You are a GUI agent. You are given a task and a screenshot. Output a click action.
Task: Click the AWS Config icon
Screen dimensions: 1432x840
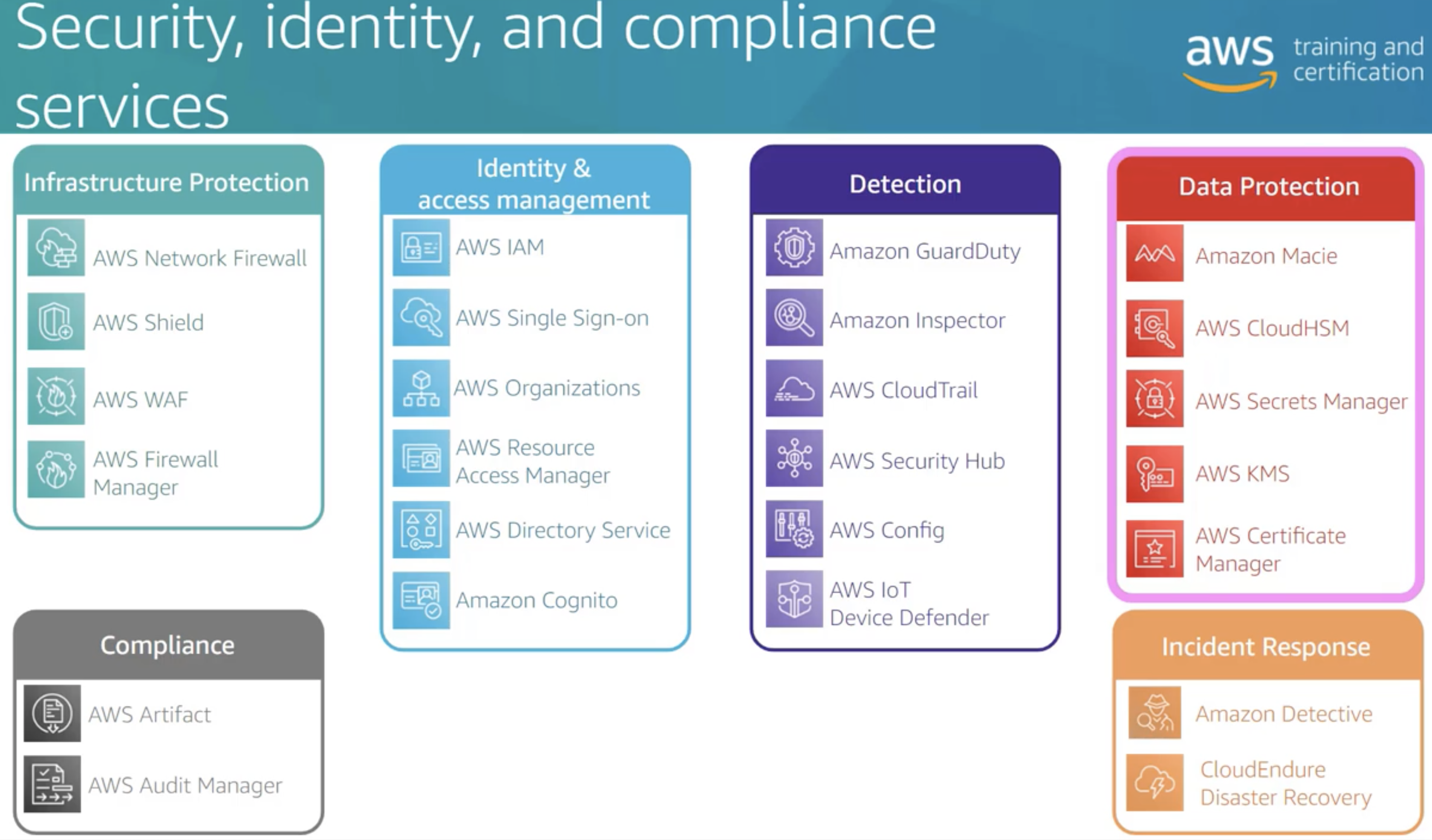point(794,529)
